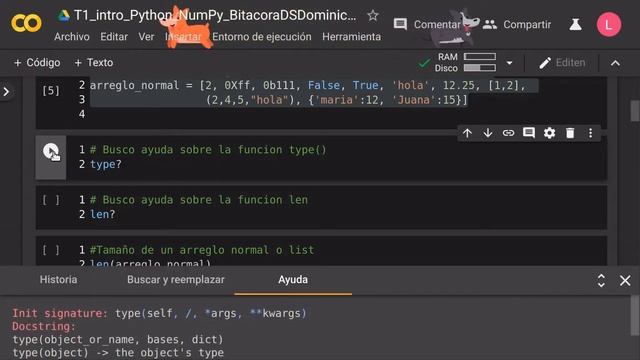Click the comment '# Busco ayuda sobre la funcion type()'
Screen dimensions: 640x360
click(x=208, y=150)
